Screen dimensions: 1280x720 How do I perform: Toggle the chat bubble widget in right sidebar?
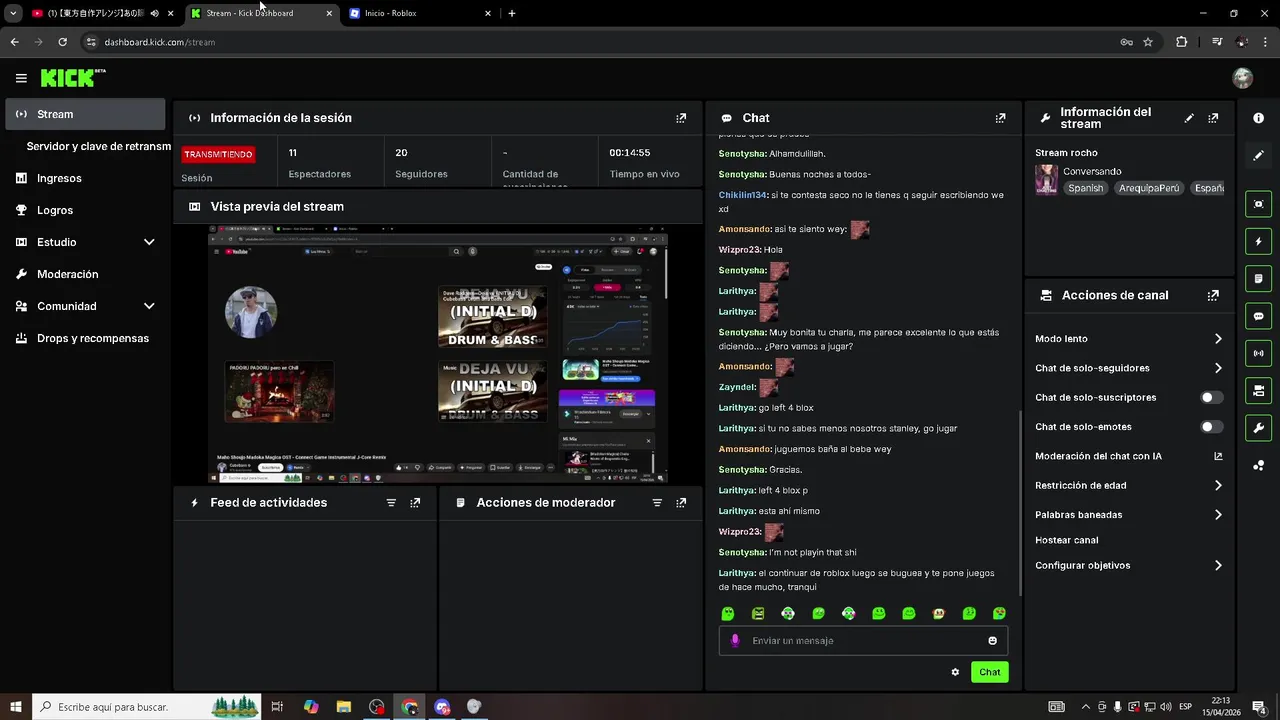pos(1258,316)
